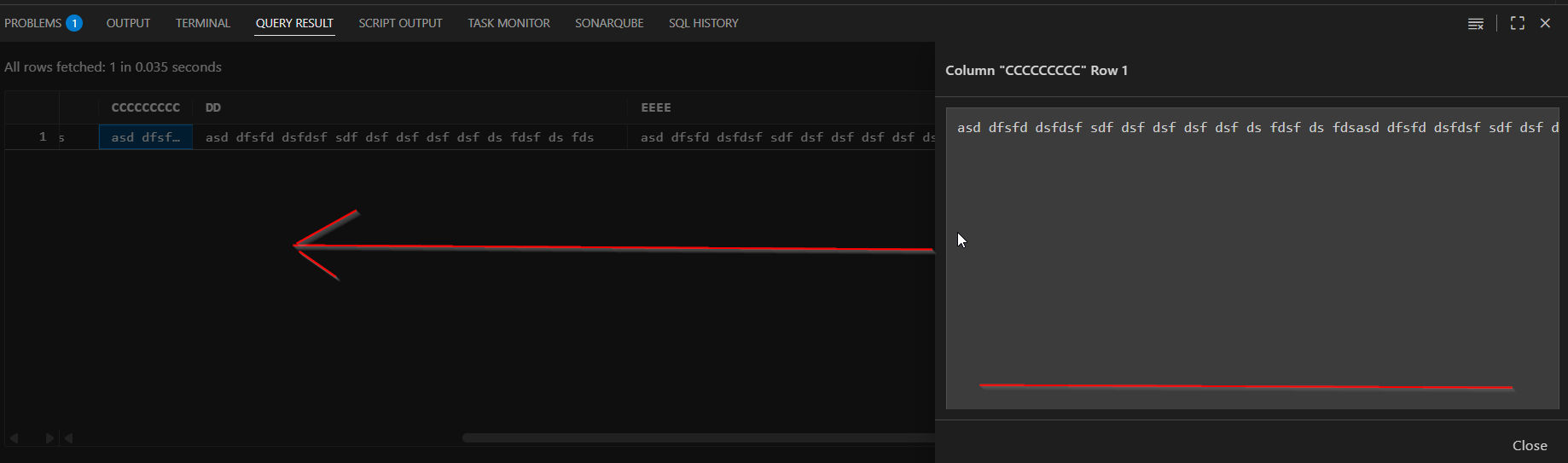
Task: Click the clear results icon
Action: 1475,24
